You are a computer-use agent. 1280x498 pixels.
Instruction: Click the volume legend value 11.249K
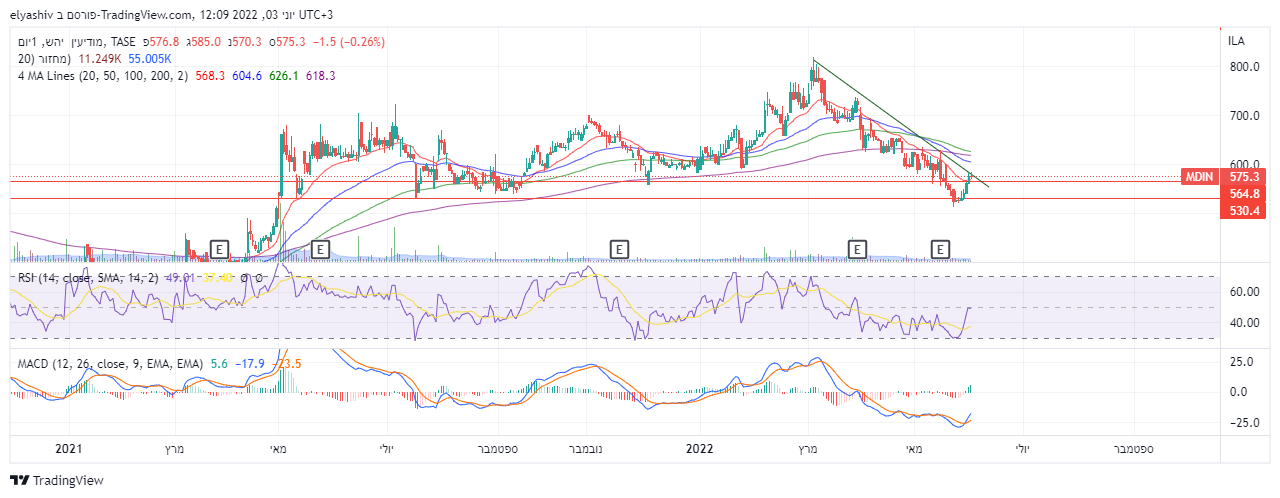click(101, 58)
